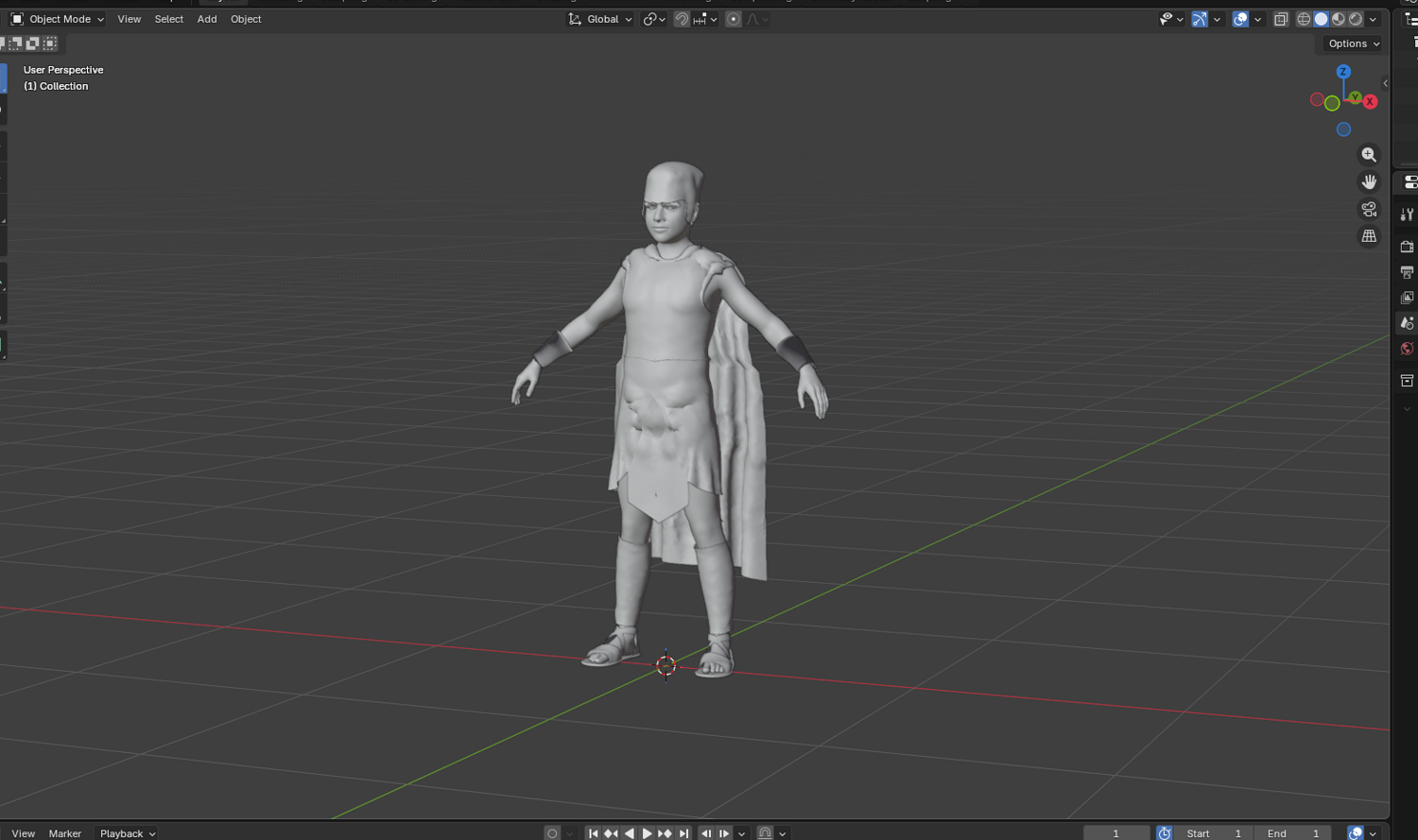Click the Z axis on navigation gizmo
The image size is (1418, 840).
click(1343, 72)
